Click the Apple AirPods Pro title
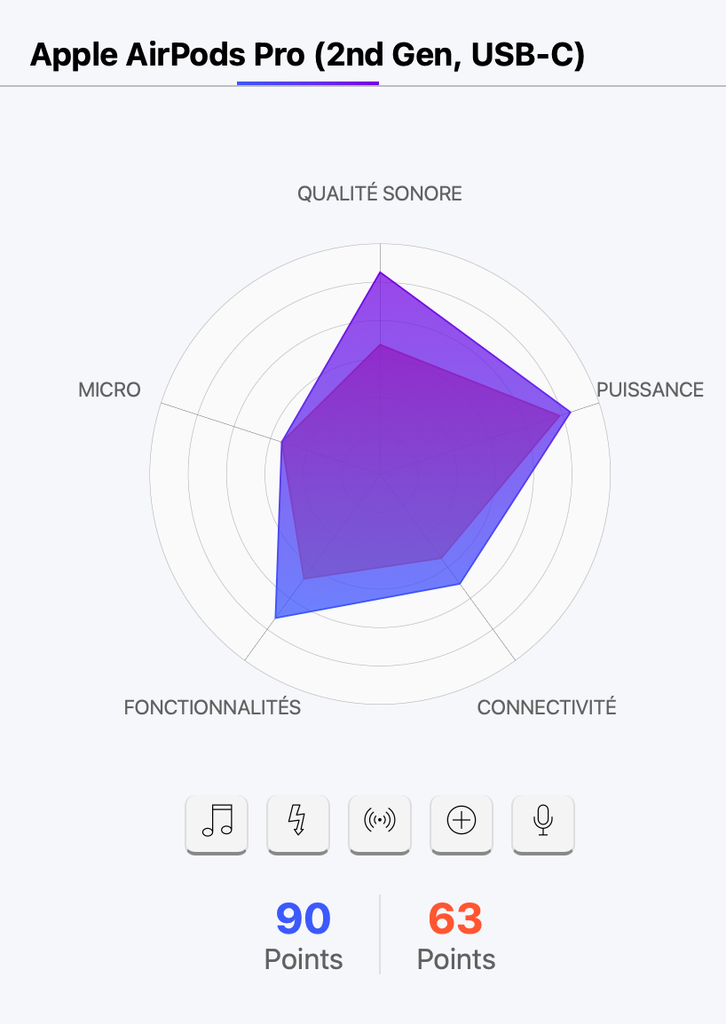The width and height of the screenshot is (726, 1024). tap(308, 55)
